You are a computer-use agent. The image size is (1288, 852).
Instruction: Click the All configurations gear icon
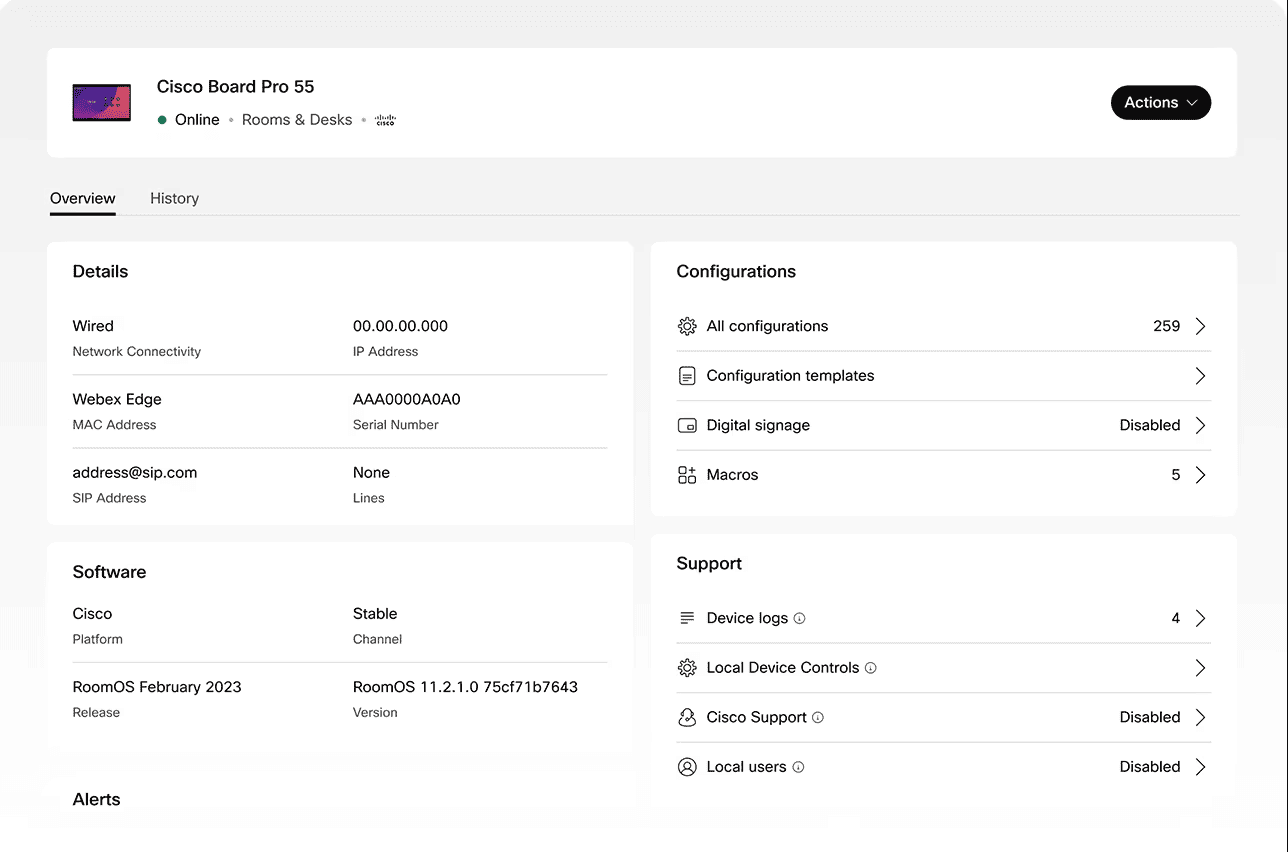(687, 326)
